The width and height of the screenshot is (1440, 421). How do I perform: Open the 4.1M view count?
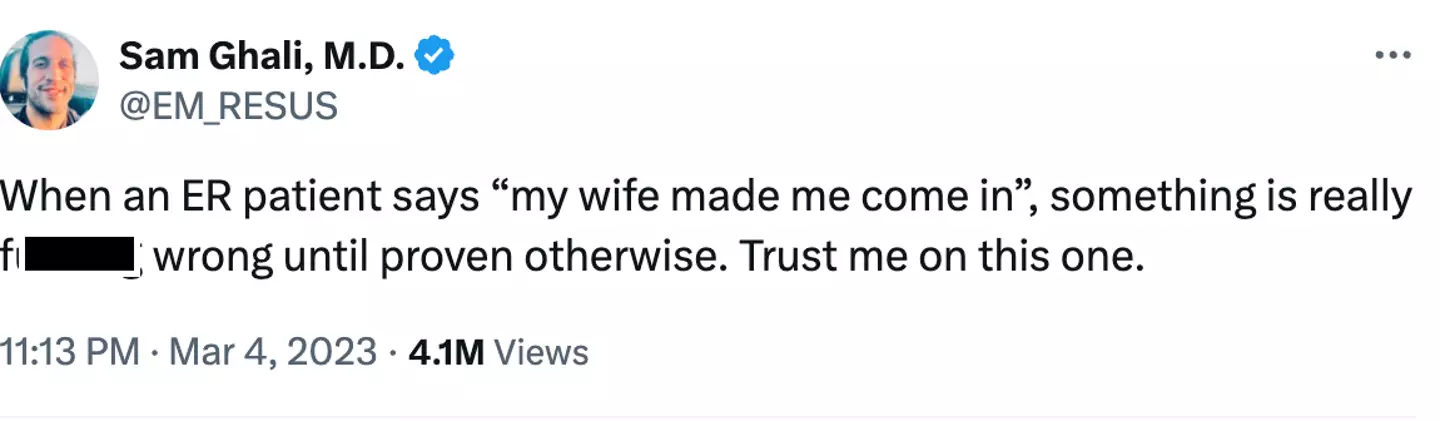click(x=447, y=352)
